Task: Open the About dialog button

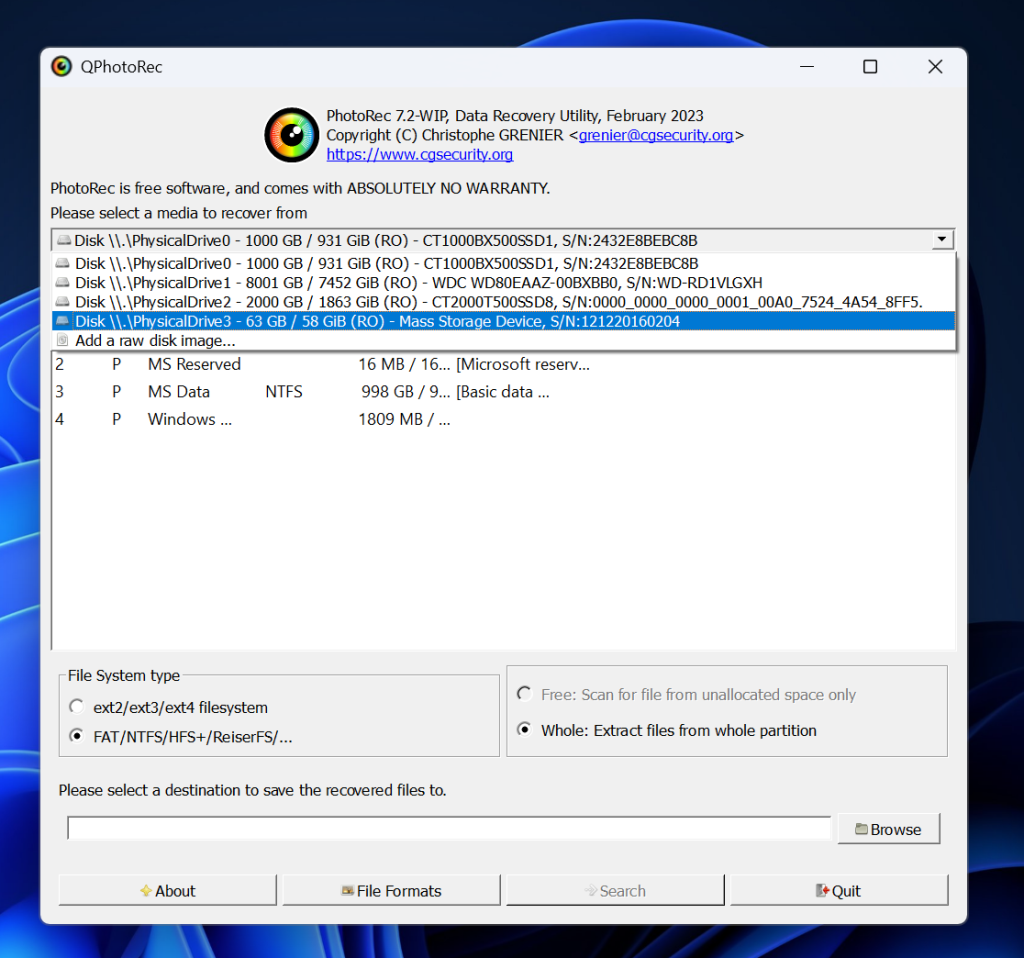Action: (x=168, y=891)
